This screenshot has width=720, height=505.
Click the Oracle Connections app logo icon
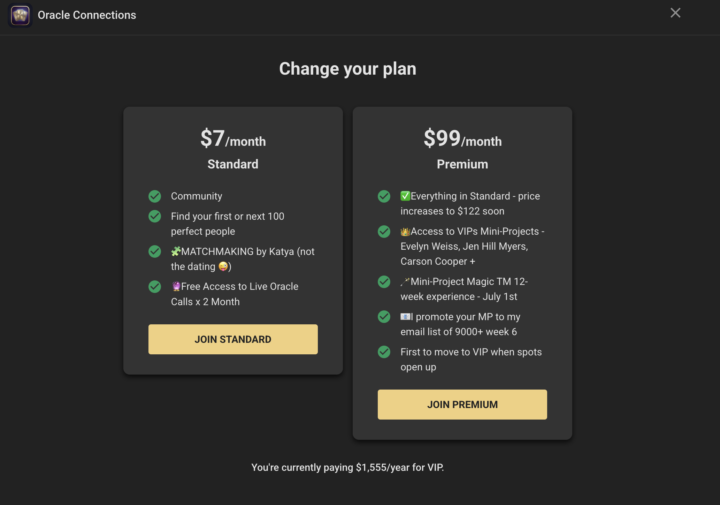pos(20,15)
